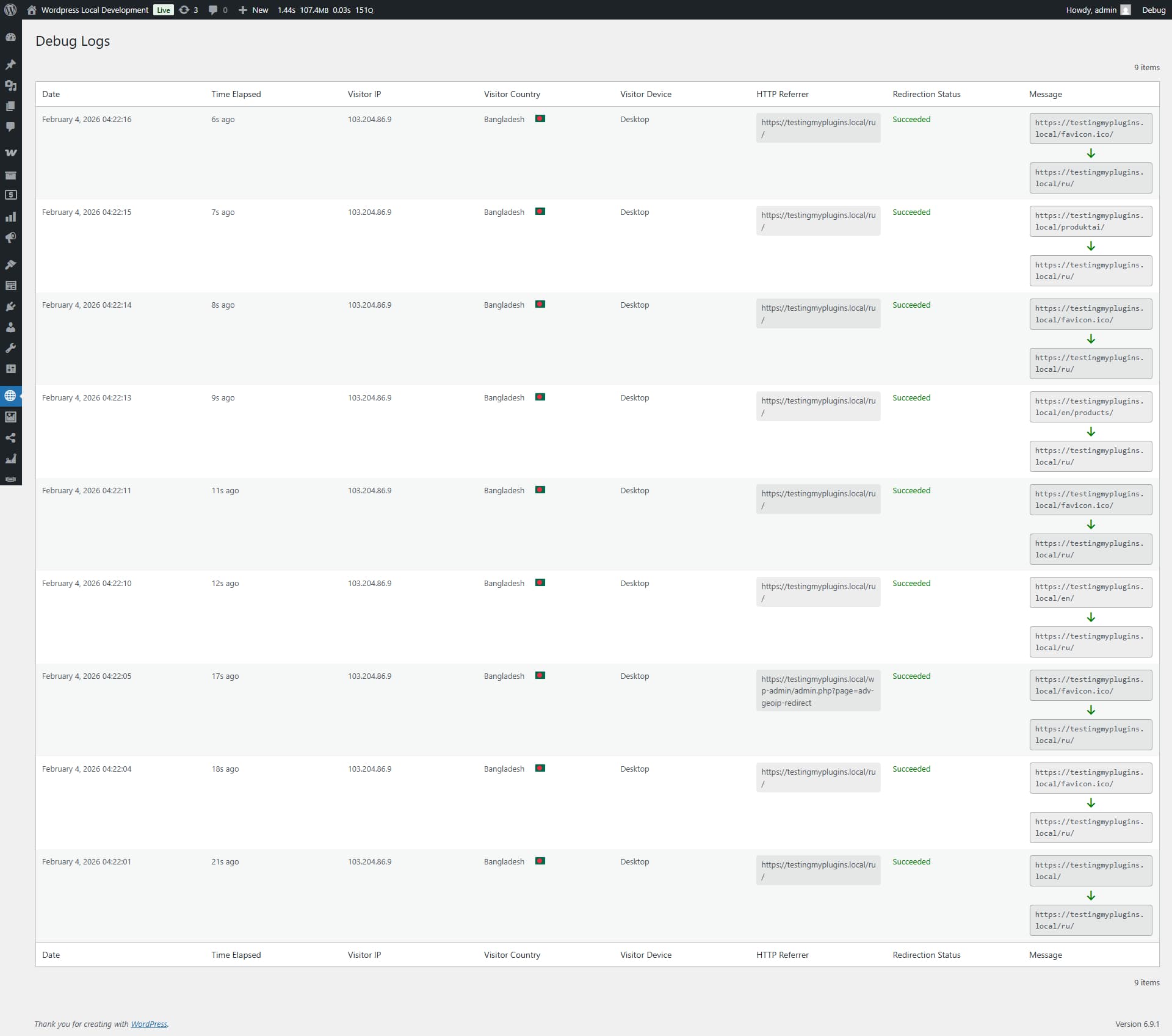Viewport: 1172px width, 1036px height.
Task: Select the active globe GeoIP sidebar icon
Action: point(10,396)
